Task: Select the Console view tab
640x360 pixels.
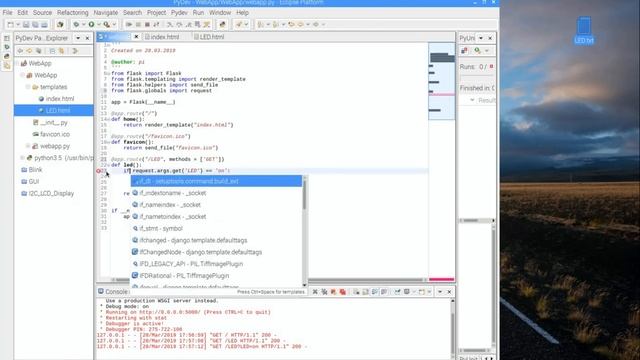Action: (113, 291)
